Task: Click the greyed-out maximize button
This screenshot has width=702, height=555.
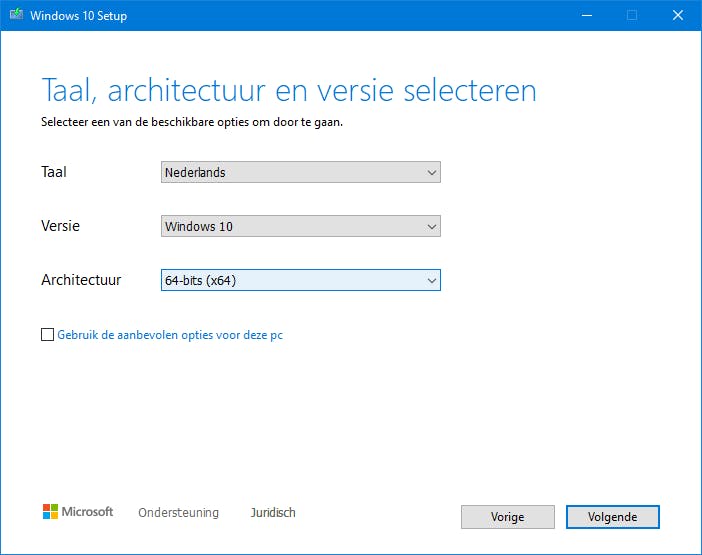Action: tap(632, 16)
